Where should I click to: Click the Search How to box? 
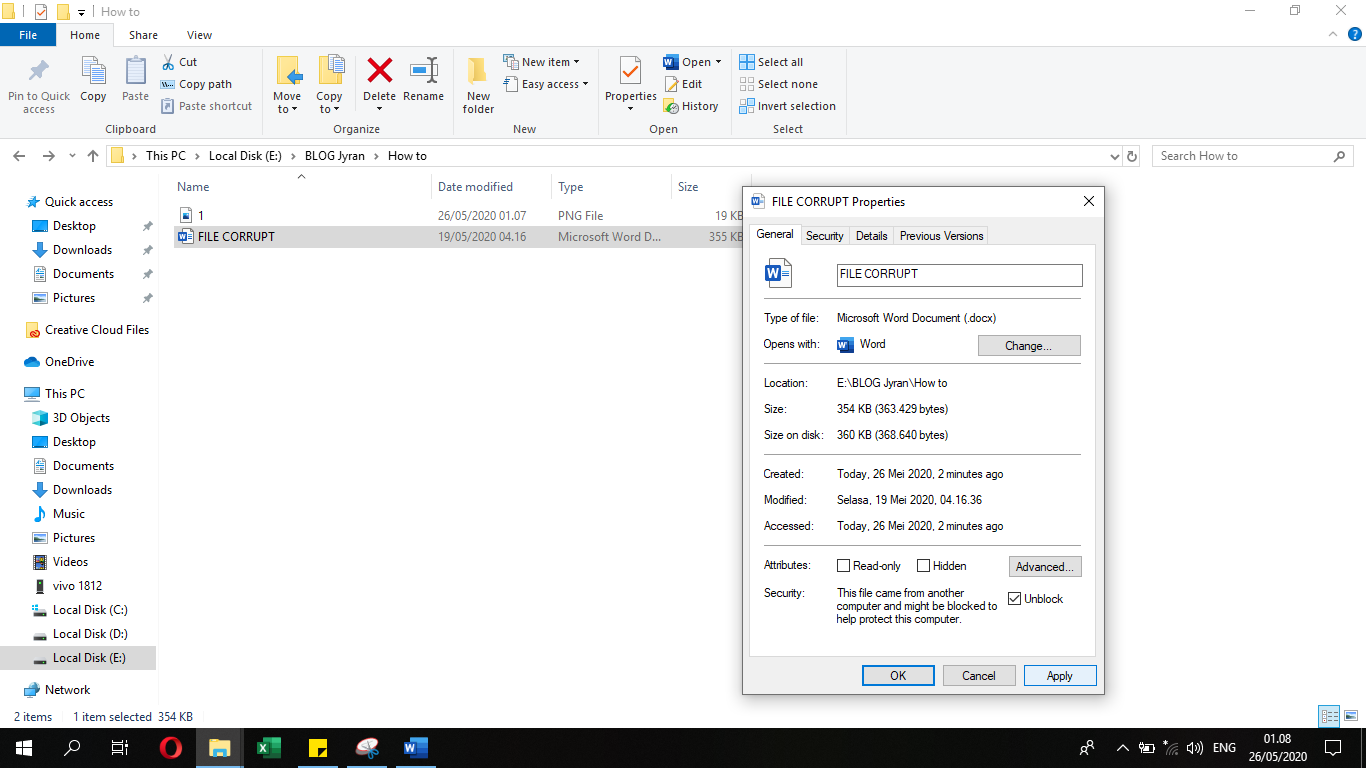pos(1253,156)
